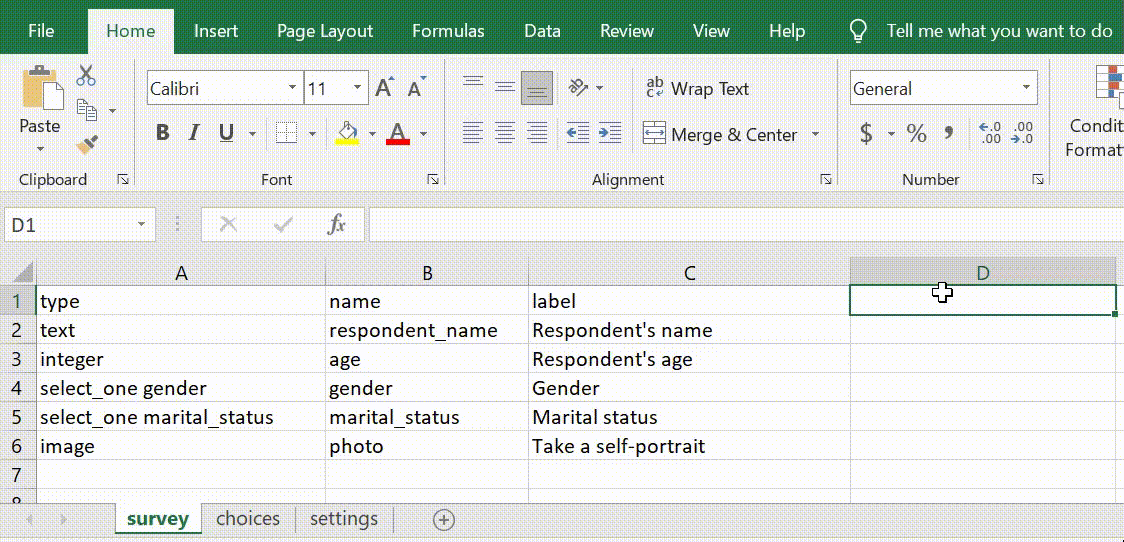
Task: Toggle Wrap Text
Action: tap(697, 88)
